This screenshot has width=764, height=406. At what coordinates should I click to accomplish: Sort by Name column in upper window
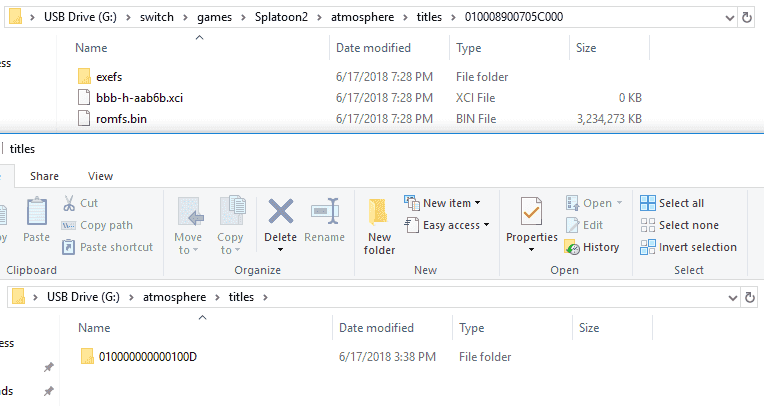pos(91,48)
